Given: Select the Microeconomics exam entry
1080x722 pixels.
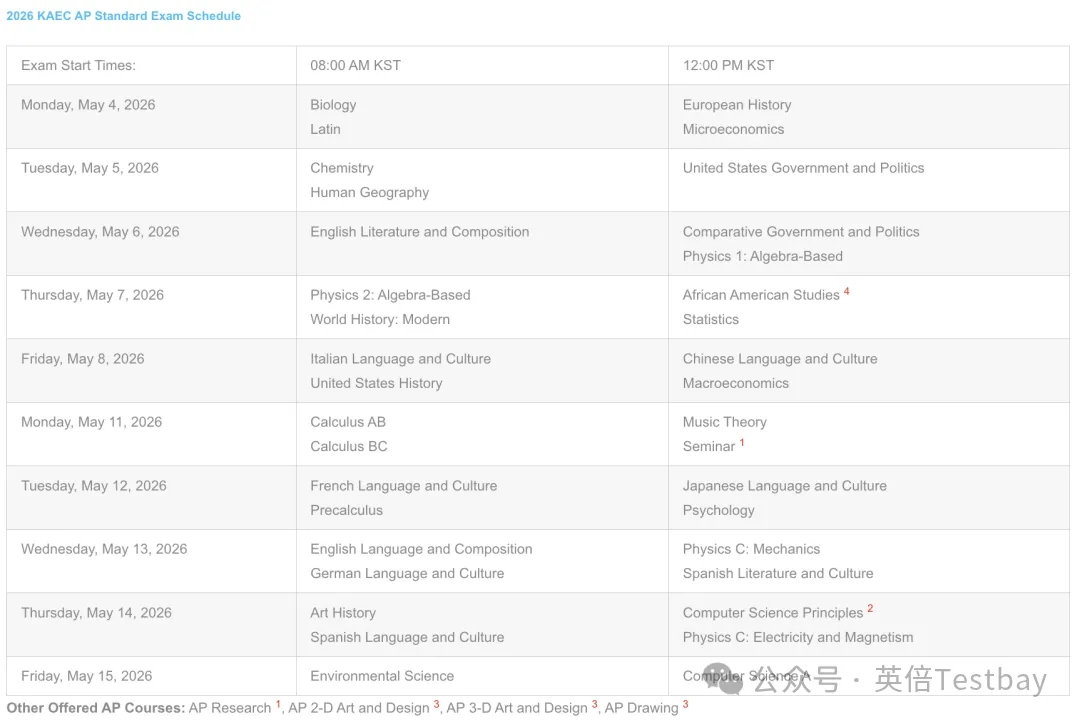Looking at the screenshot, I should (x=733, y=129).
